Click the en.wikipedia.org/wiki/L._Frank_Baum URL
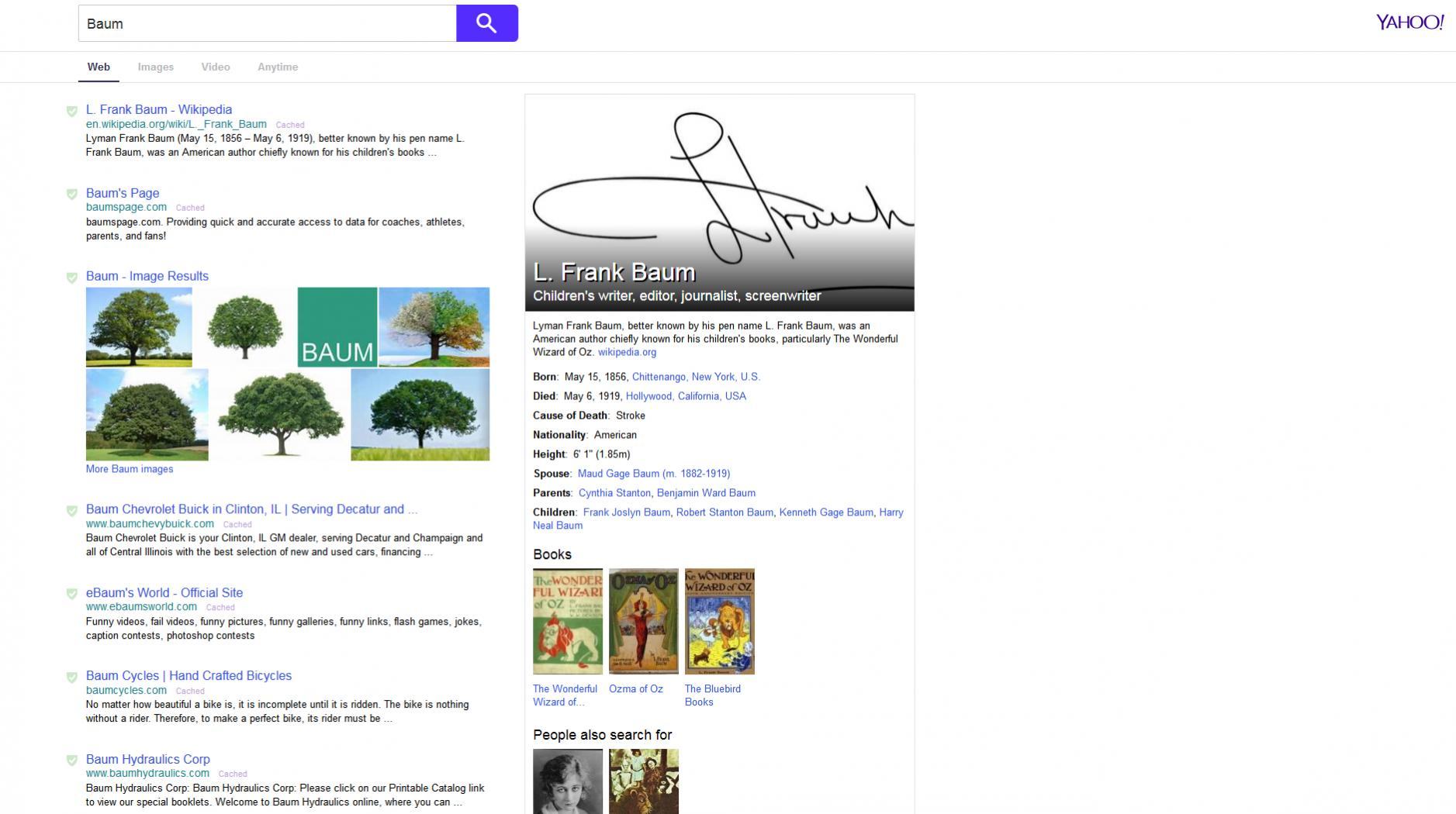 [176, 124]
